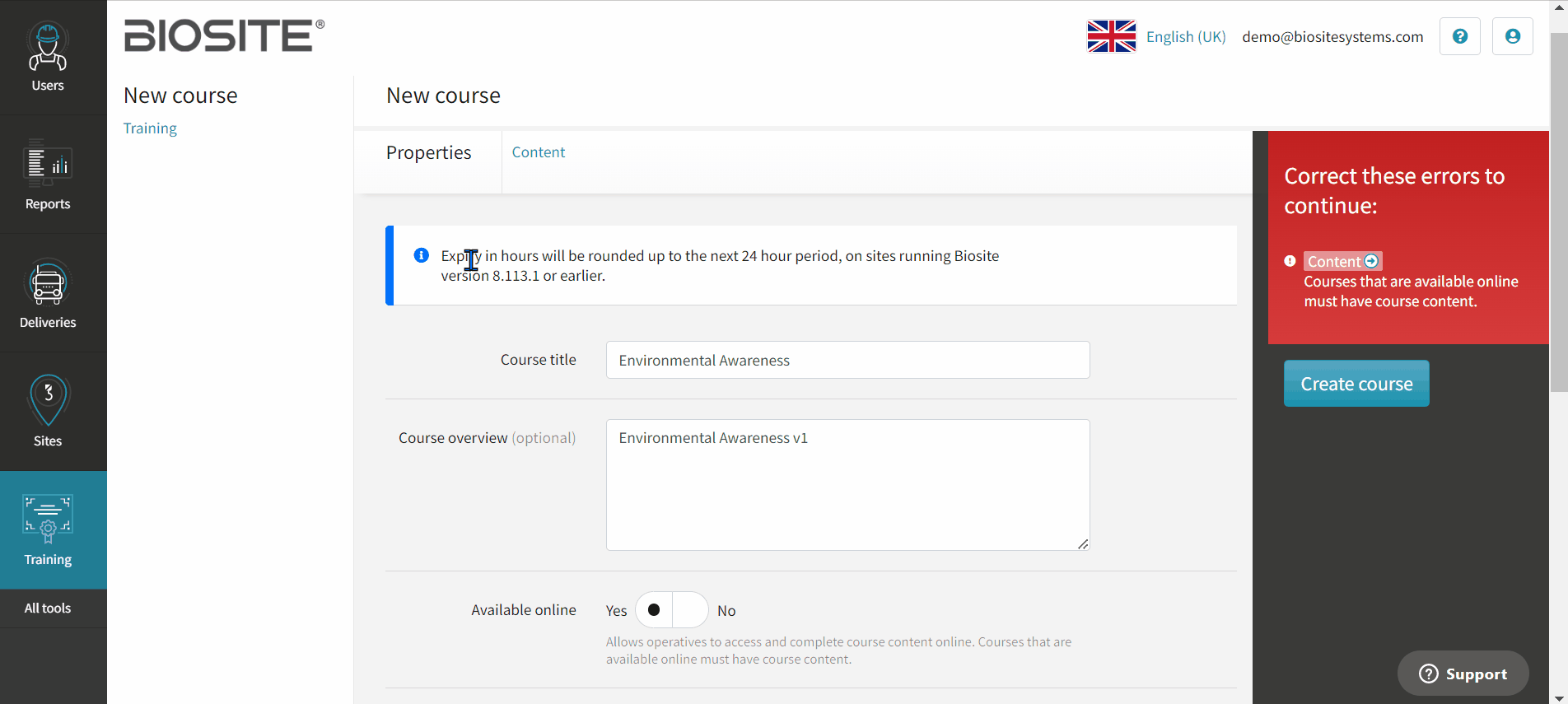Open the Deliveries truck icon
Screen dimensions: 1568x704
48,282
